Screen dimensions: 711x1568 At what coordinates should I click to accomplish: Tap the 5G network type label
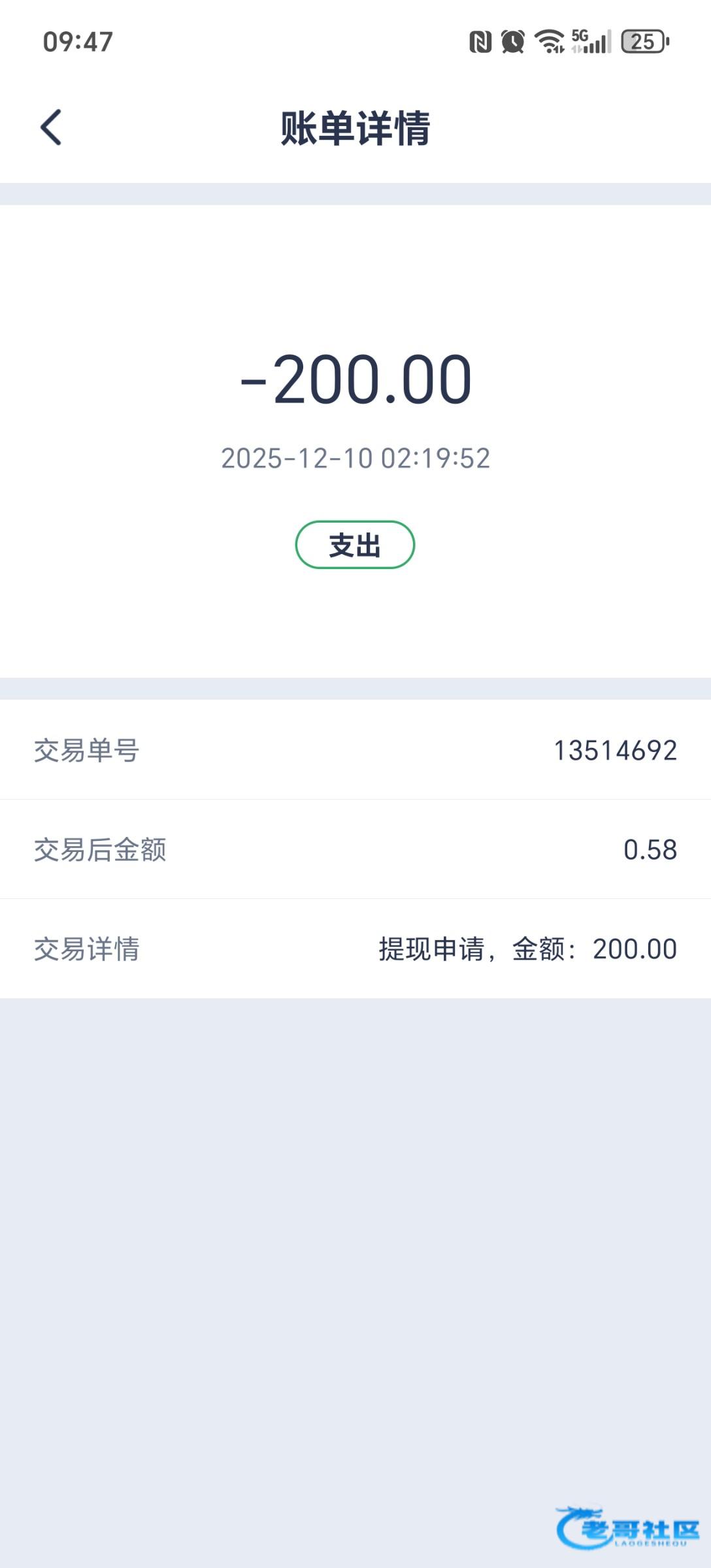(580, 35)
